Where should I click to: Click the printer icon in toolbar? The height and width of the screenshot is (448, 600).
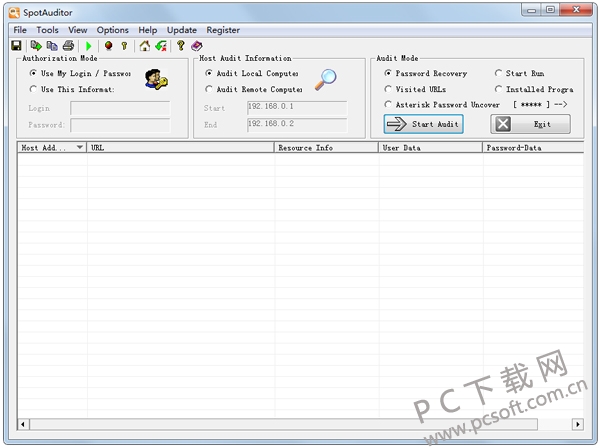click(x=68, y=46)
